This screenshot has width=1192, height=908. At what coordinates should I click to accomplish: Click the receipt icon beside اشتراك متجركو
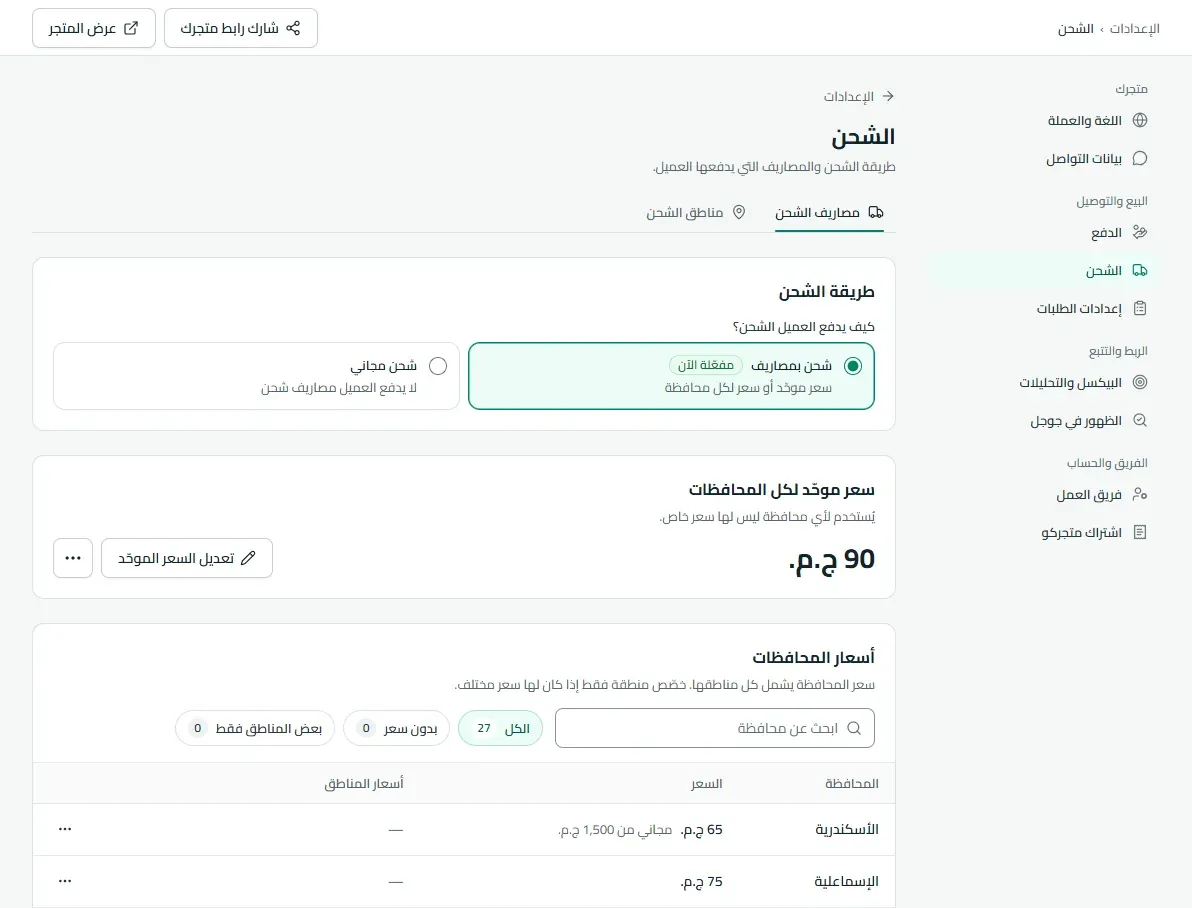click(x=1140, y=532)
